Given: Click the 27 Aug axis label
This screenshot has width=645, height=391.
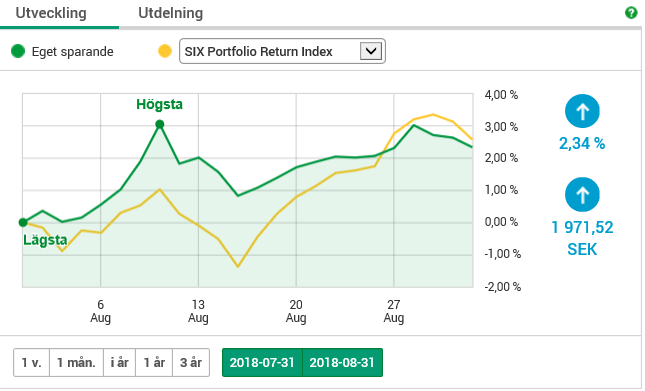Looking at the screenshot, I should 394,311.
